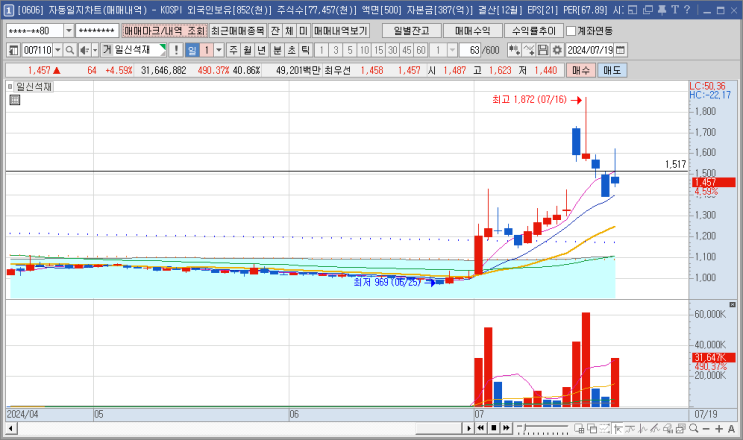
Task: Expand the disabled interval 1 dropdown
Action: click(x=452, y=50)
